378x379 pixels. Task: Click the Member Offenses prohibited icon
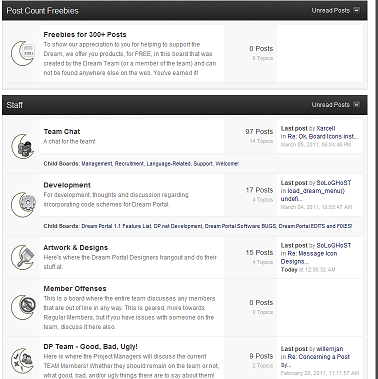click(23, 307)
